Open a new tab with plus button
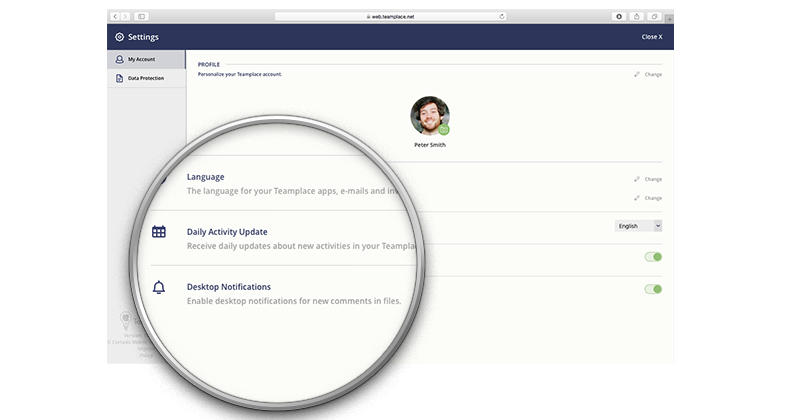The image size is (800, 420). point(669,19)
